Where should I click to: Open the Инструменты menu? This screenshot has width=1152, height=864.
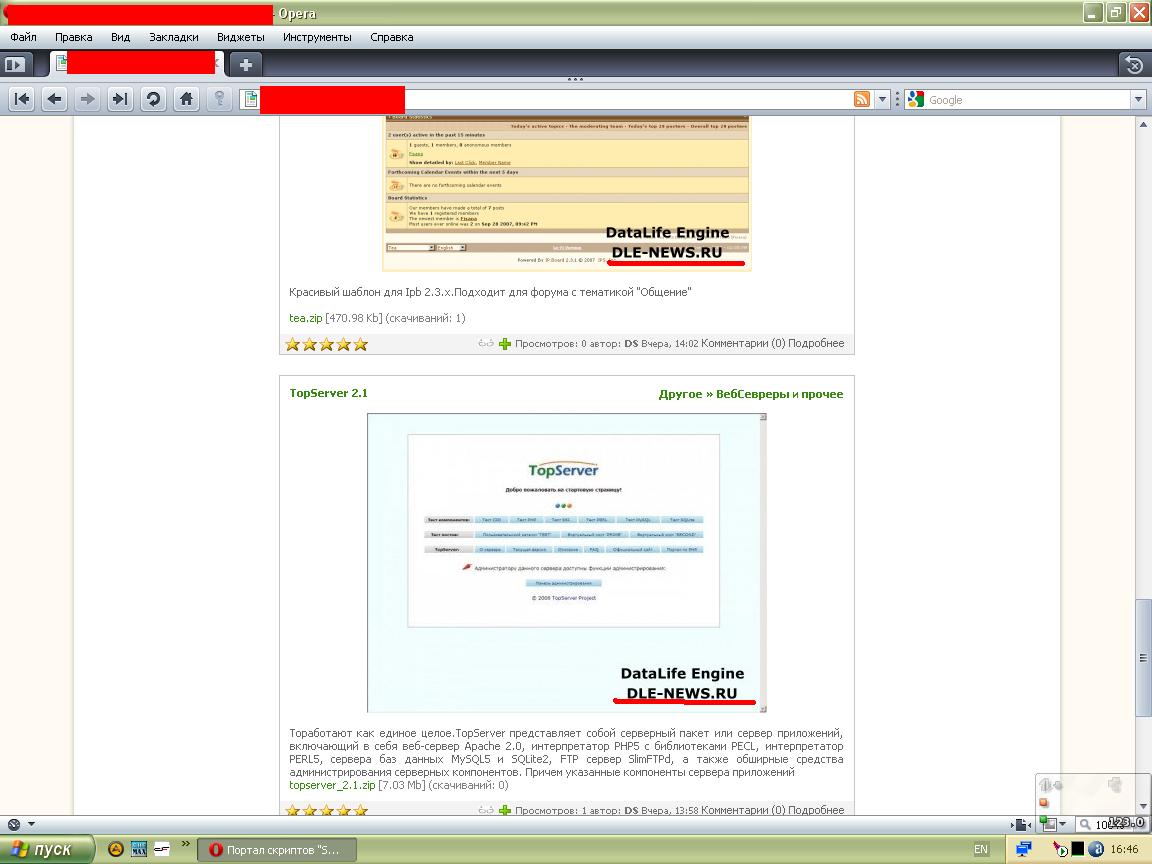click(x=317, y=37)
